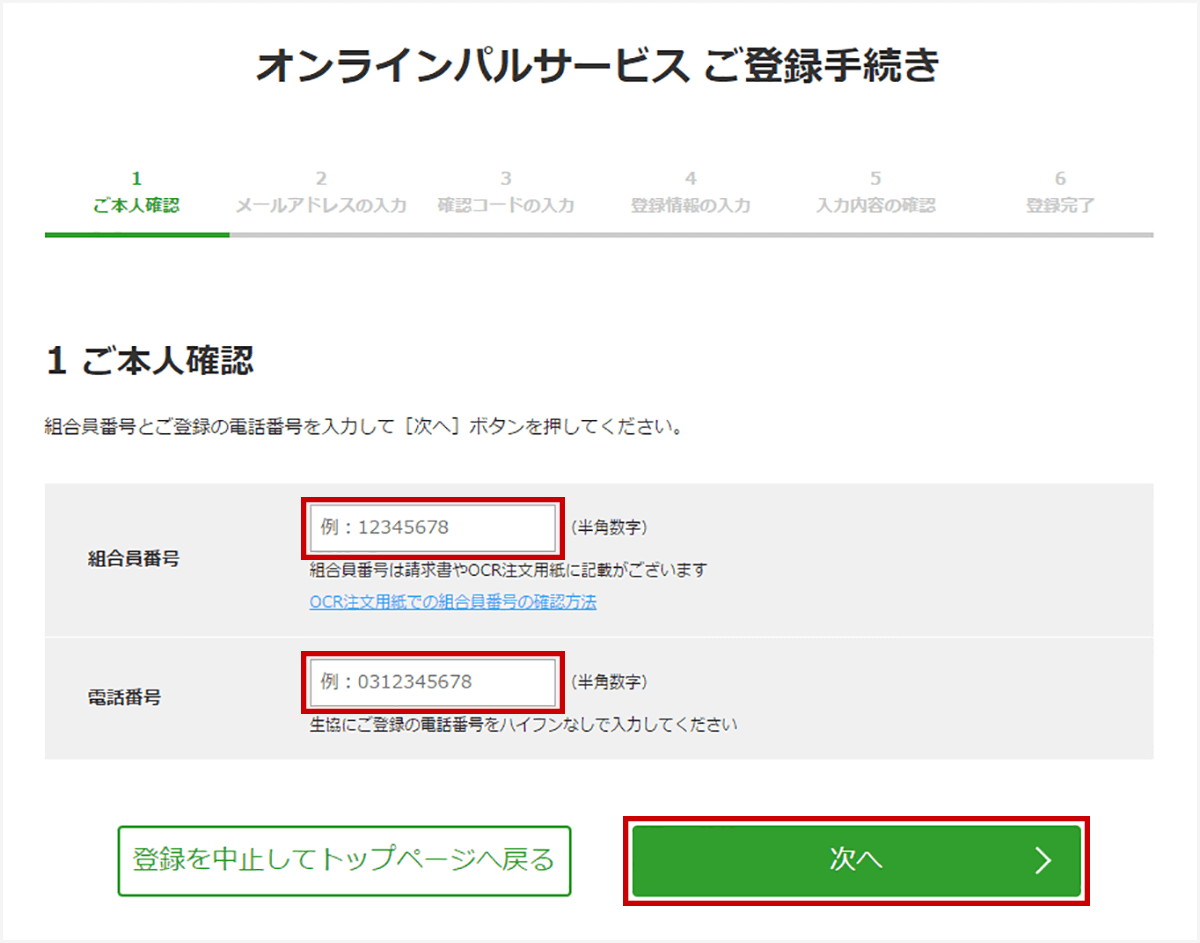Click the 組合員番号 row label
Screen dimensions: 1200x943
click(134, 559)
